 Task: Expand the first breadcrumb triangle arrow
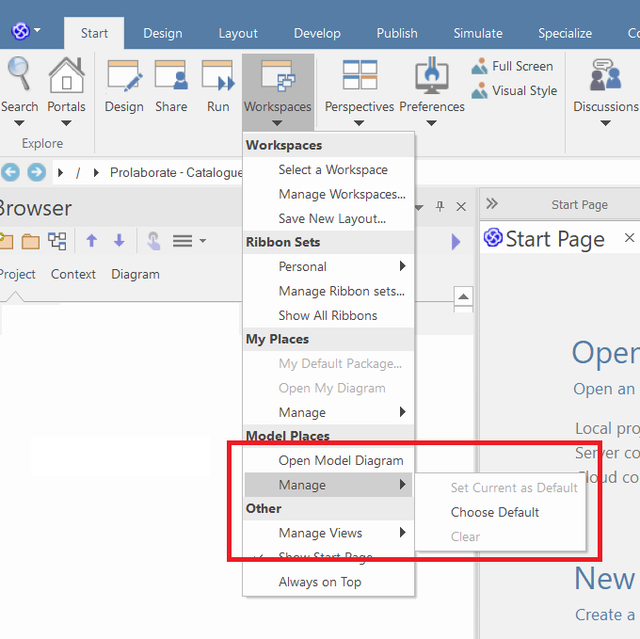60,173
